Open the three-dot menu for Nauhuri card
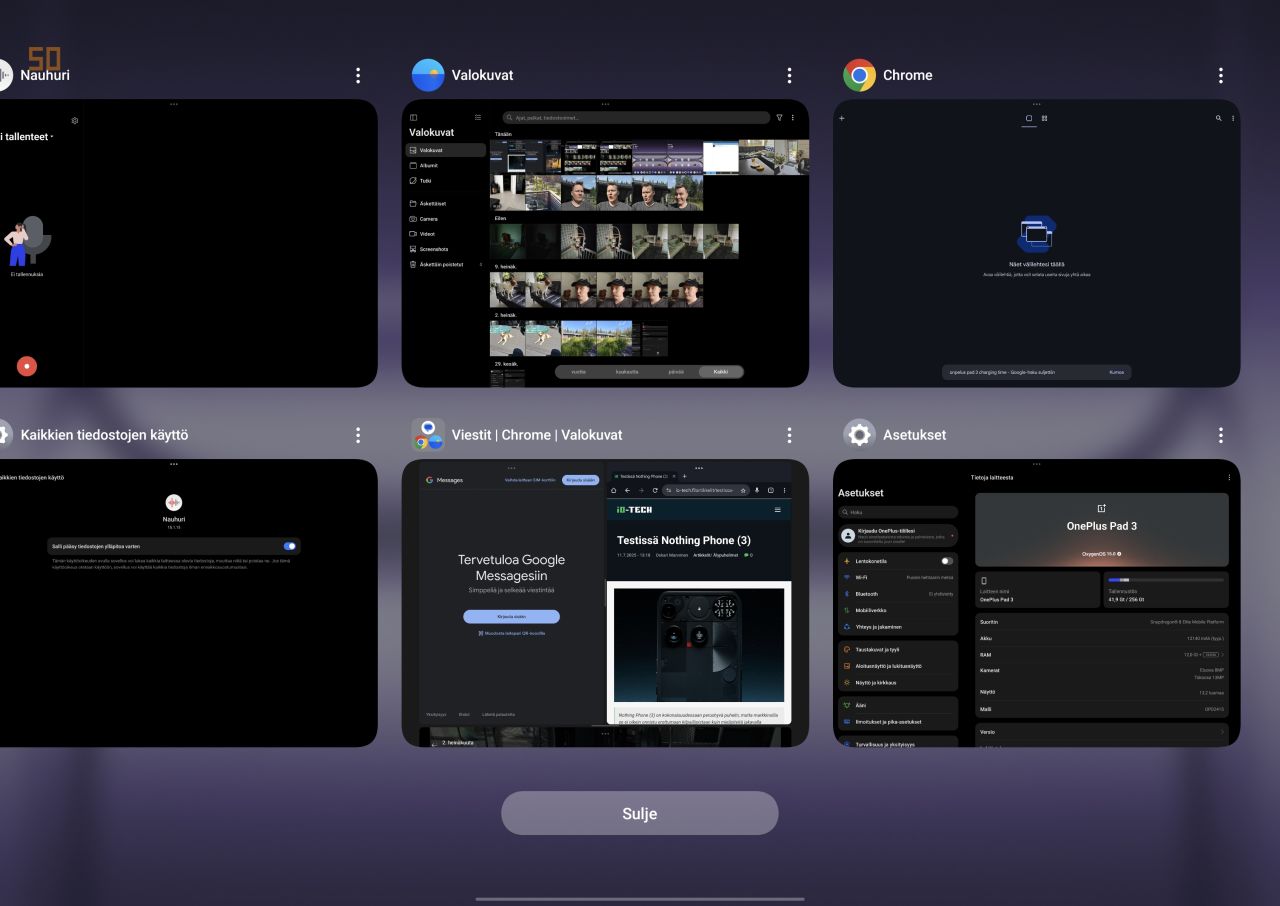 [x=358, y=75]
